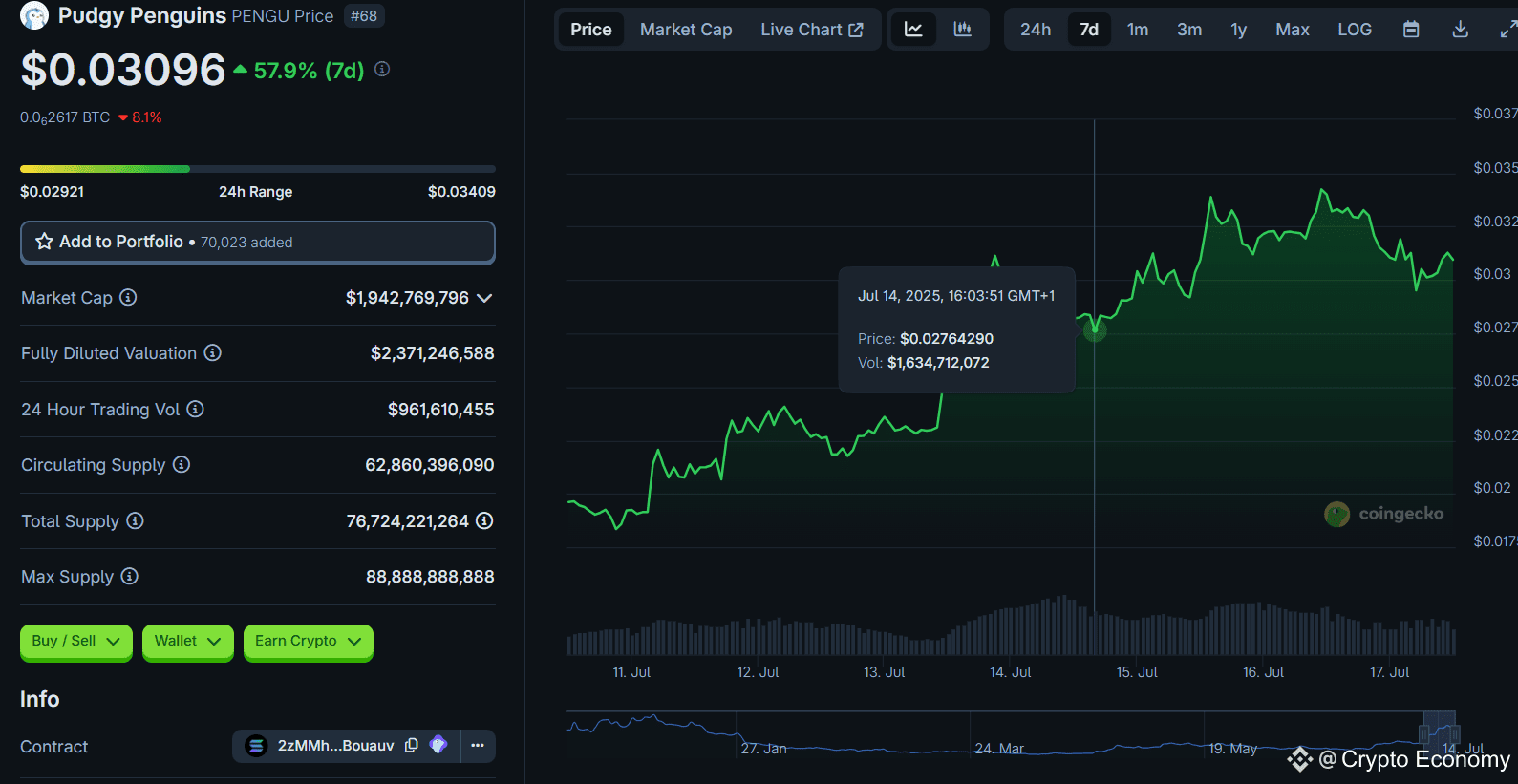Toggle LOG scale on chart
The width and height of the screenshot is (1518, 784).
click(x=1355, y=30)
